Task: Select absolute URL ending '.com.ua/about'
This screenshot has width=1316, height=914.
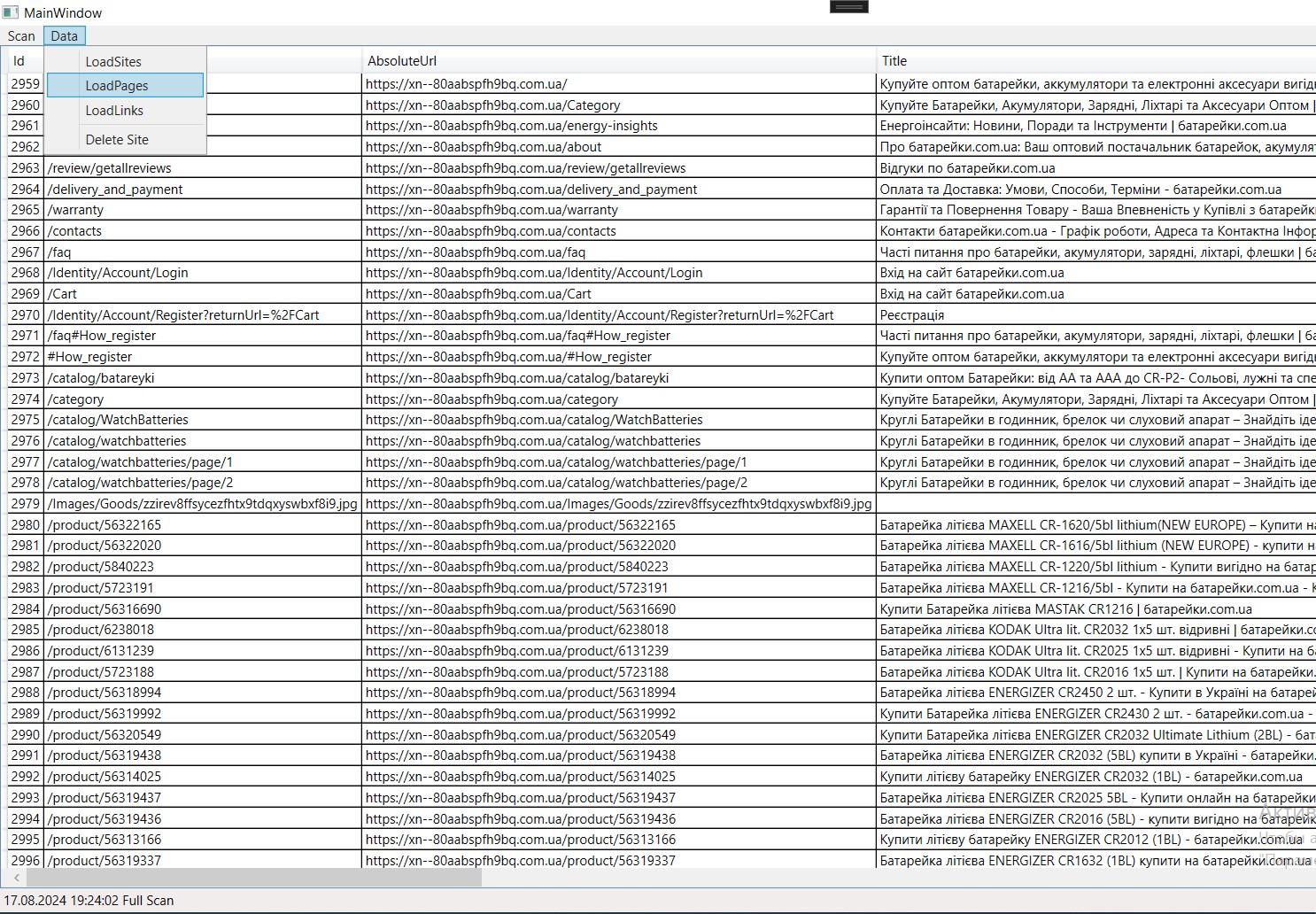Action: (618, 147)
